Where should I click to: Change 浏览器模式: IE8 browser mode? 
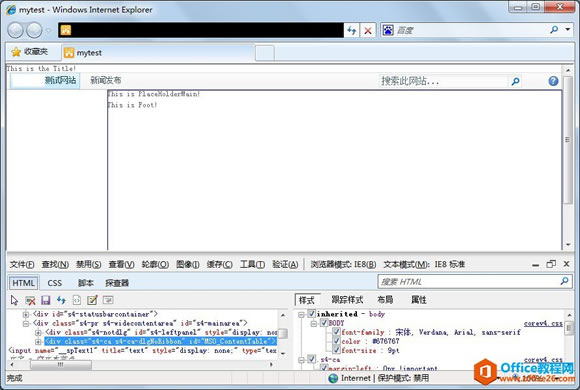343,264
